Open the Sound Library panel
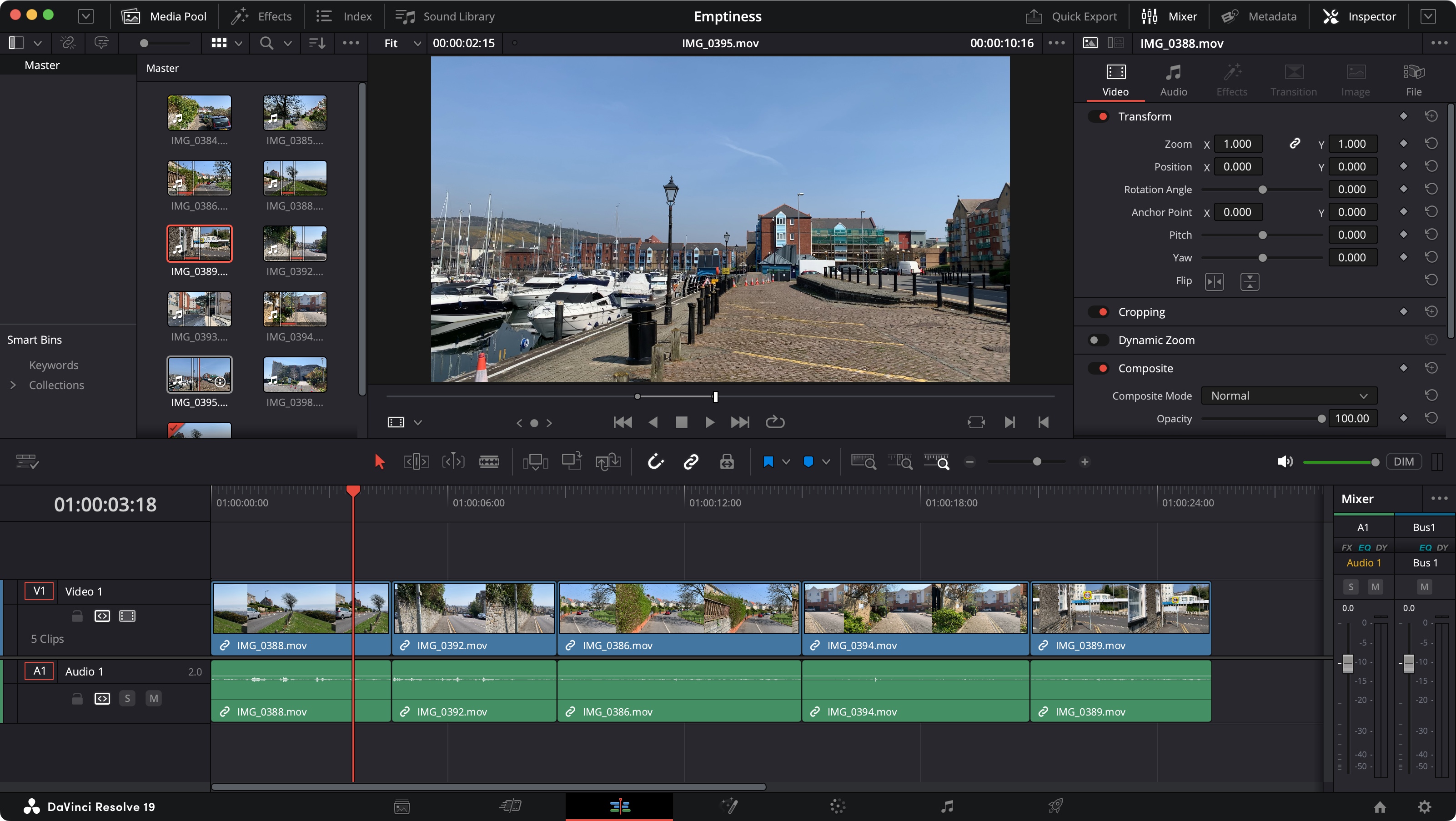Viewport: 1456px width, 821px height. click(x=444, y=16)
